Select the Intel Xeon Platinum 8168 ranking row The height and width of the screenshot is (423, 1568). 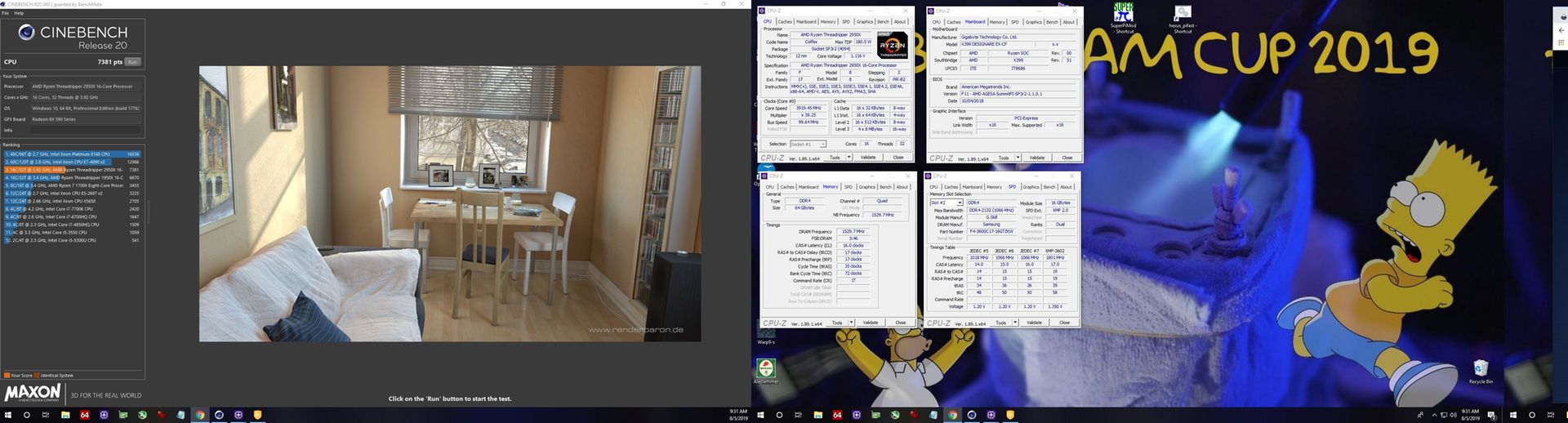click(x=72, y=154)
